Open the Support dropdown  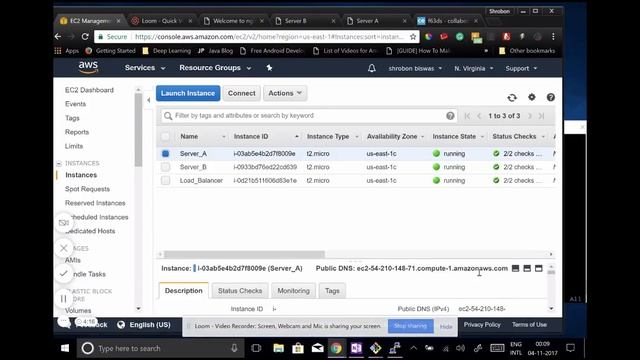click(521, 68)
